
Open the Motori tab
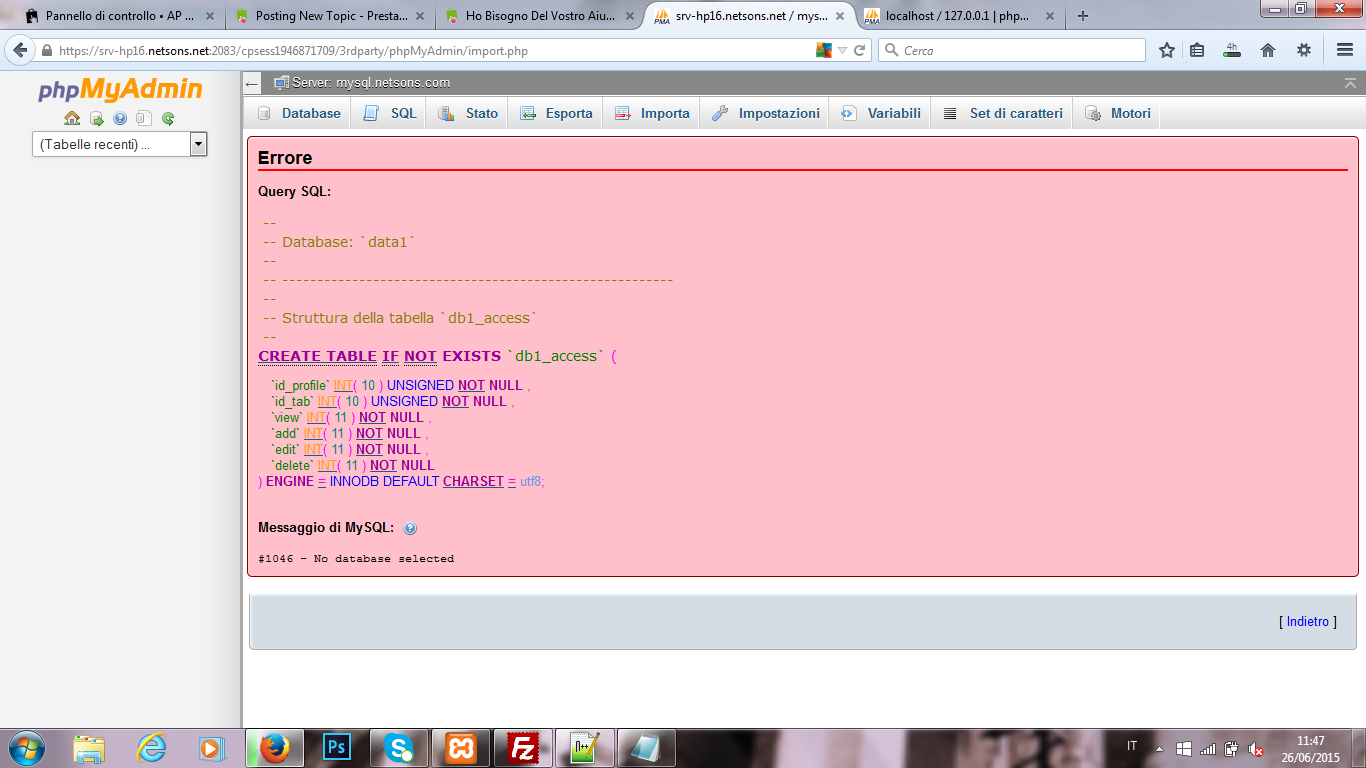(1116, 114)
